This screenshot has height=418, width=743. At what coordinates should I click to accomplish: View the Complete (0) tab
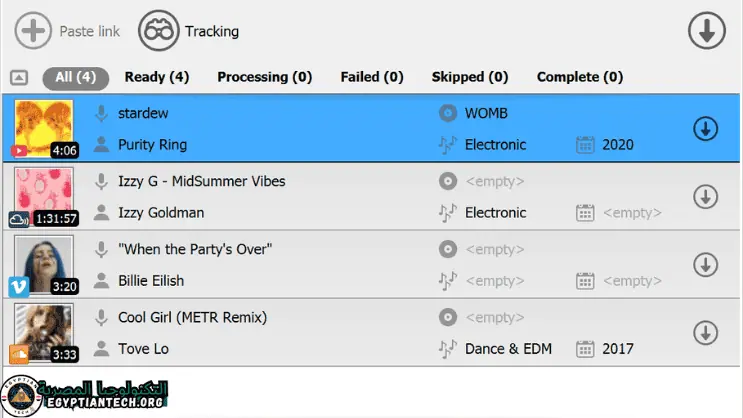tap(579, 77)
